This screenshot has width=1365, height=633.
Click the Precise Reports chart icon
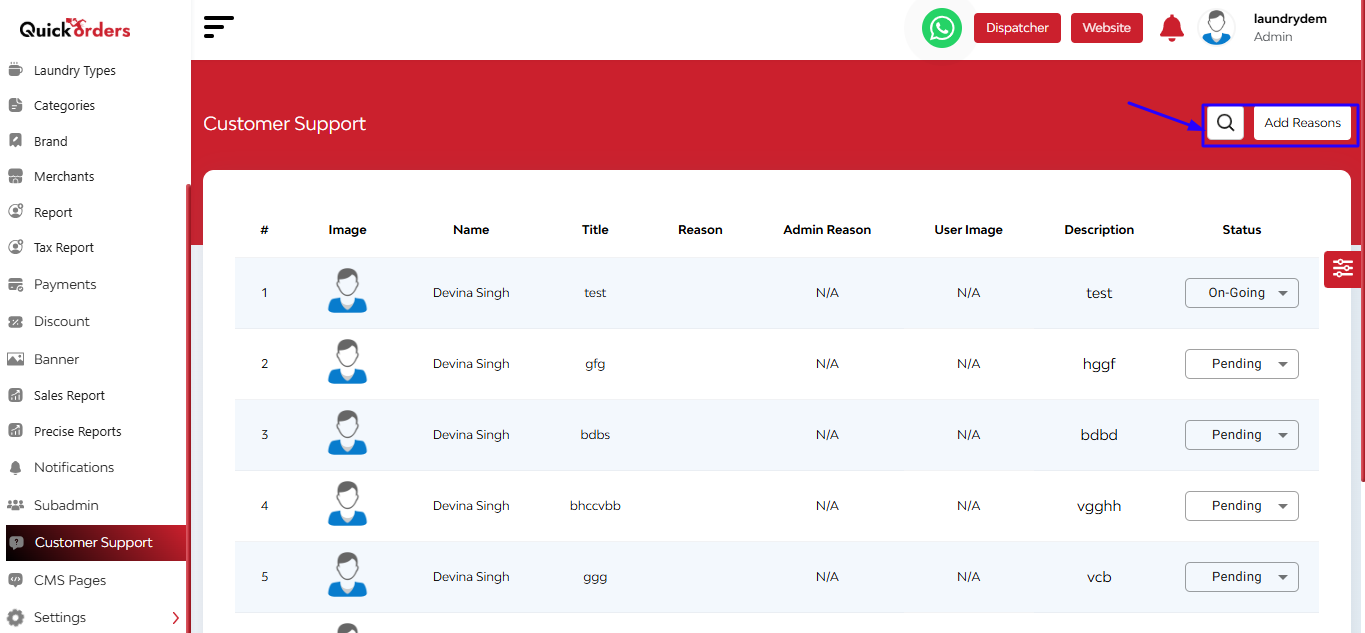point(15,431)
